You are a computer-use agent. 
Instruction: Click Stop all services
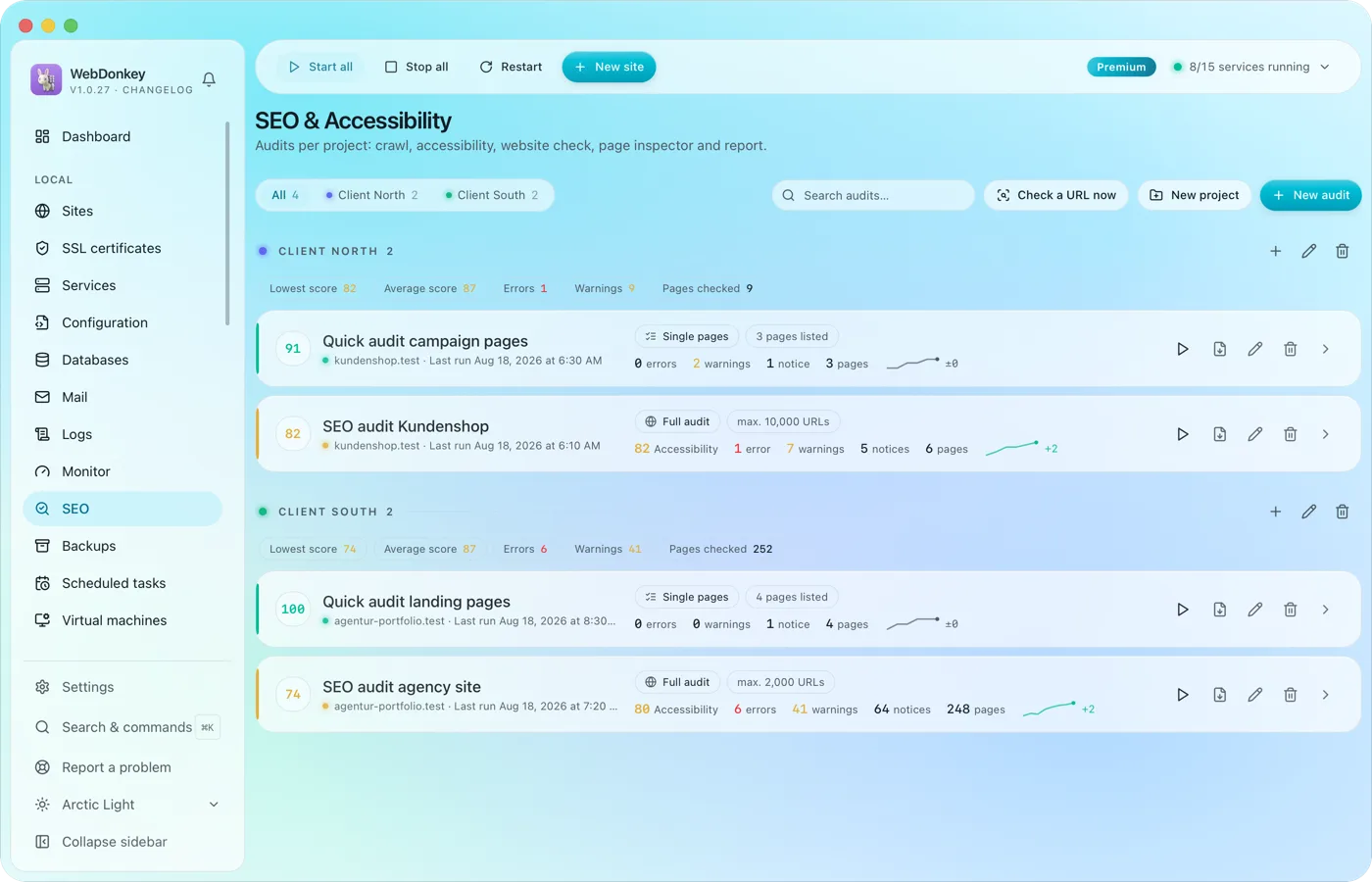click(416, 67)
